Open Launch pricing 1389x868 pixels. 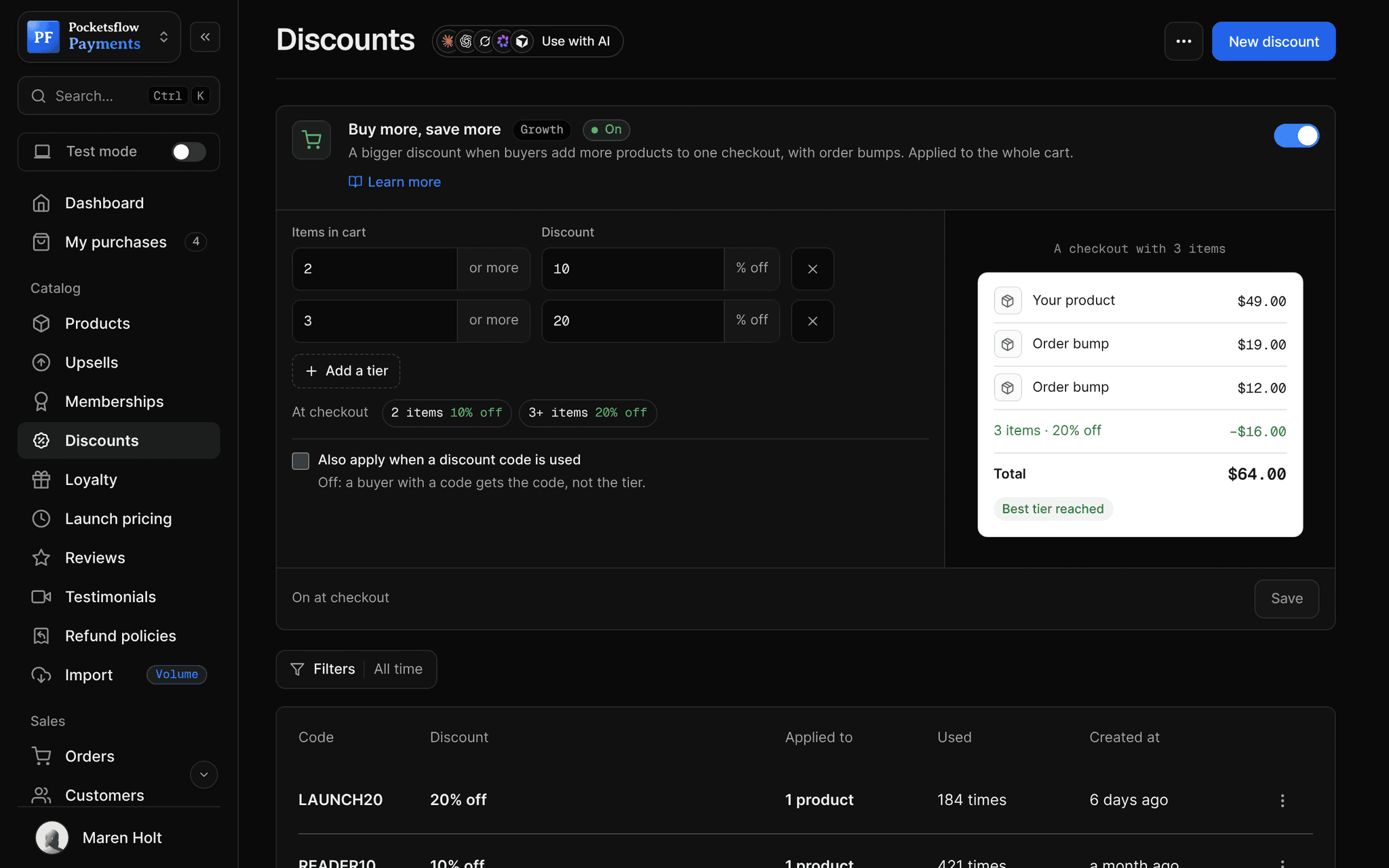pyautogui.click(x=119, y=519)
